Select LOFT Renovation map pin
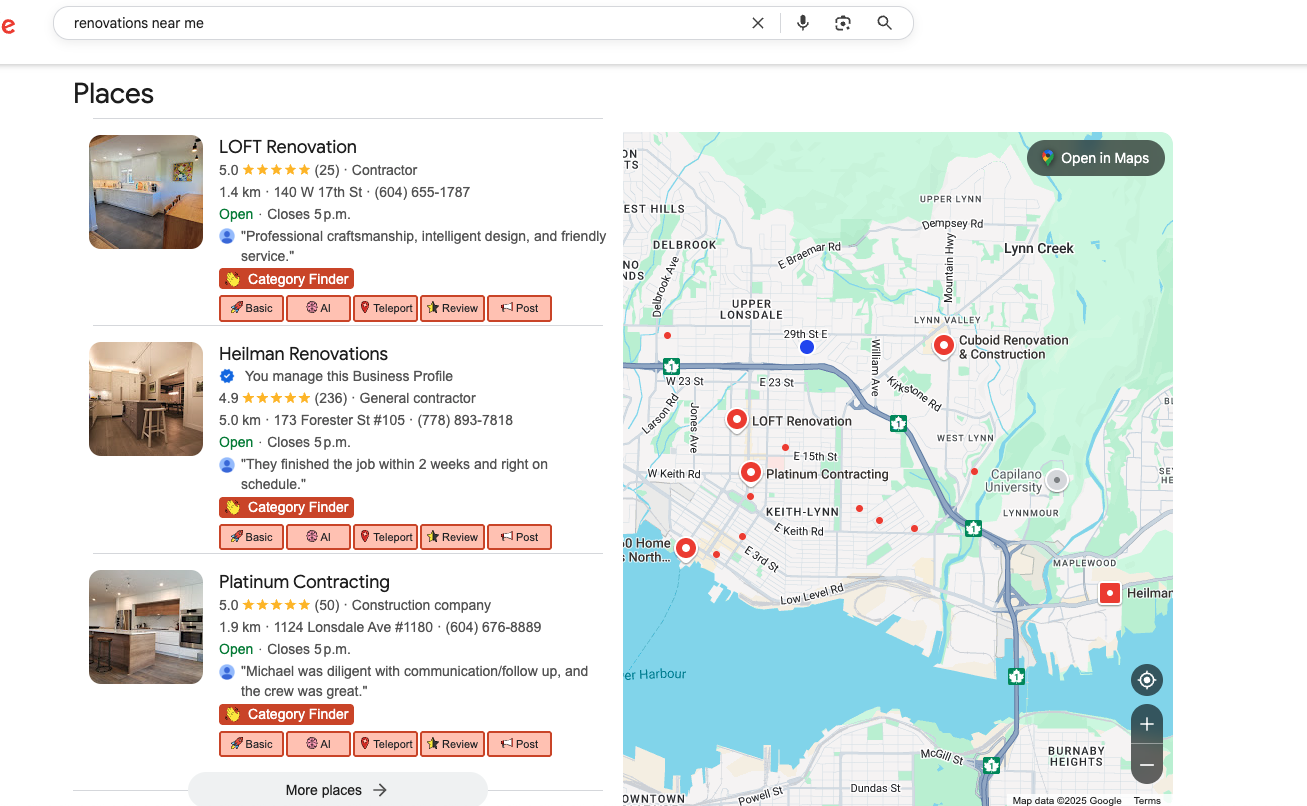Image resolution: width=1307 pixels, height=806 pixels. (737, 419)
